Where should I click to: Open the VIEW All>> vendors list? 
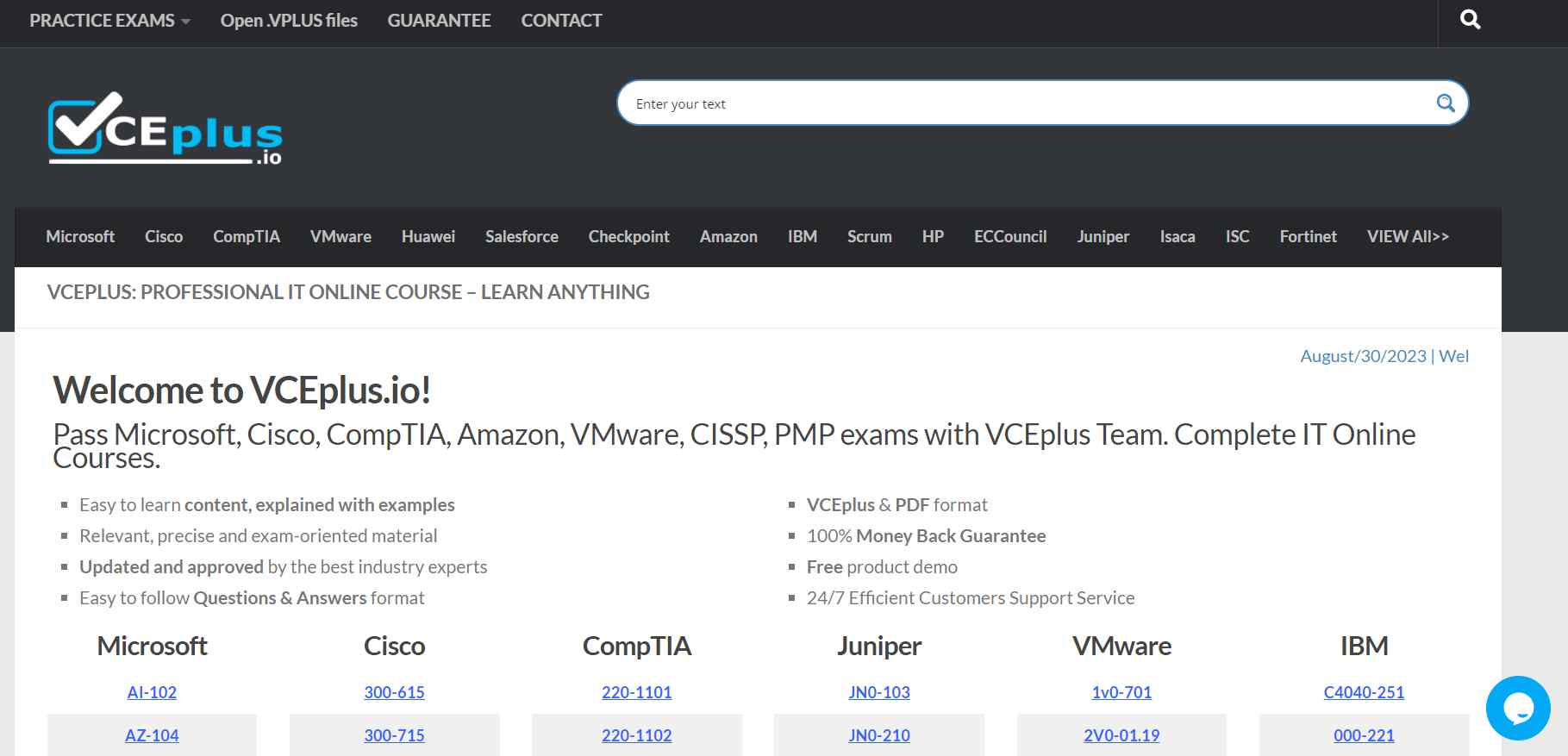[x=1408, y=236]
